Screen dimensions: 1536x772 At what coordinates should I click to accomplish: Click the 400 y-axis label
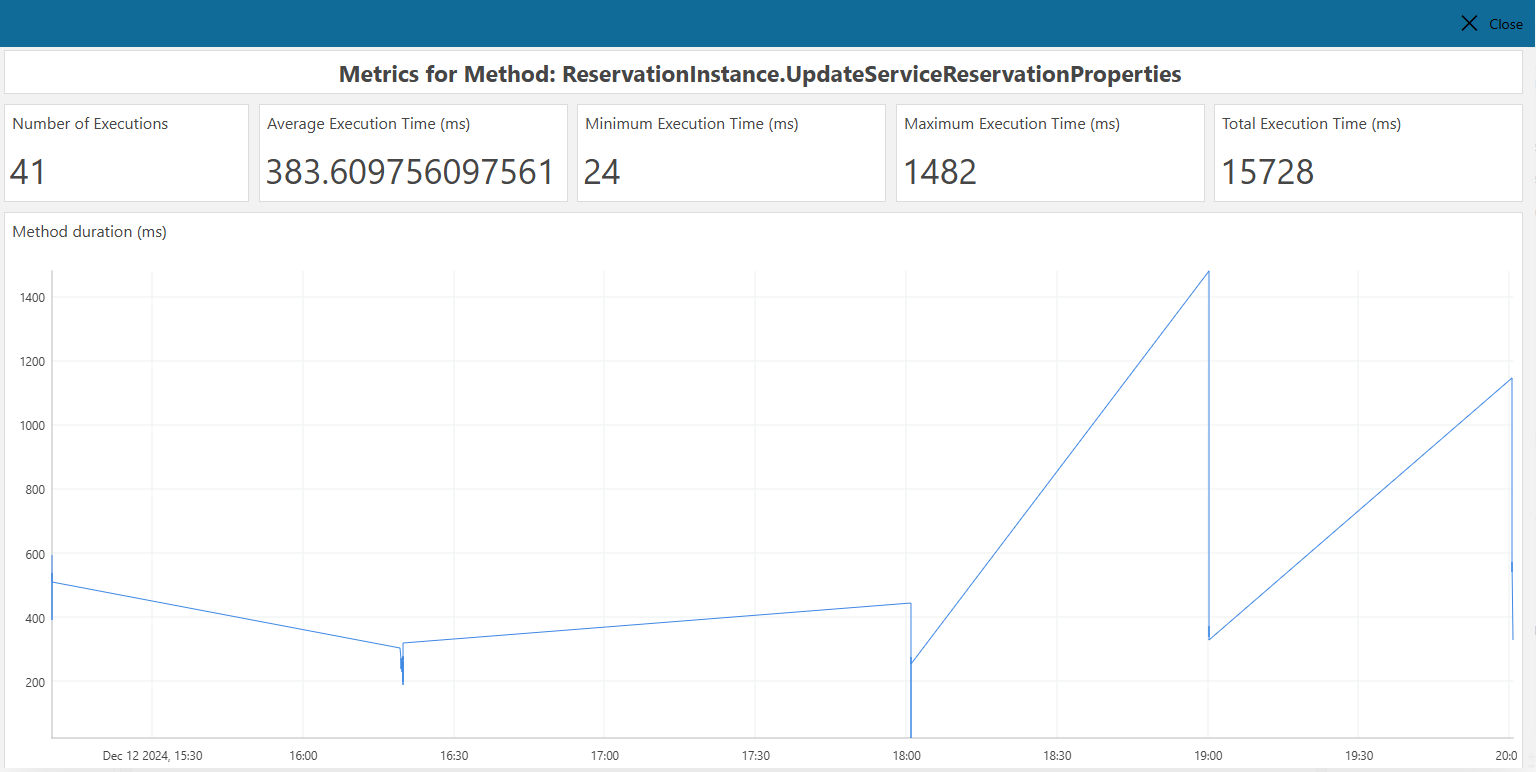34,617
